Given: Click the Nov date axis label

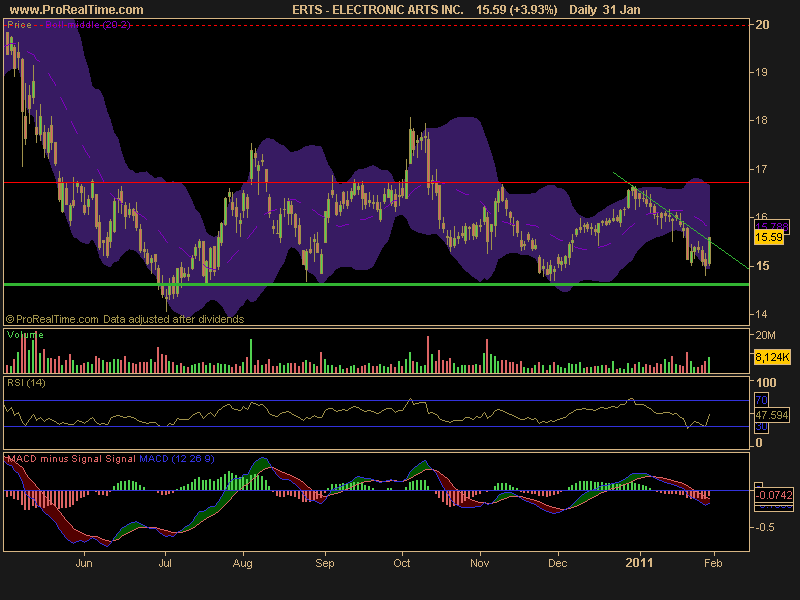Looking at the screenshot, I should 480,563.
